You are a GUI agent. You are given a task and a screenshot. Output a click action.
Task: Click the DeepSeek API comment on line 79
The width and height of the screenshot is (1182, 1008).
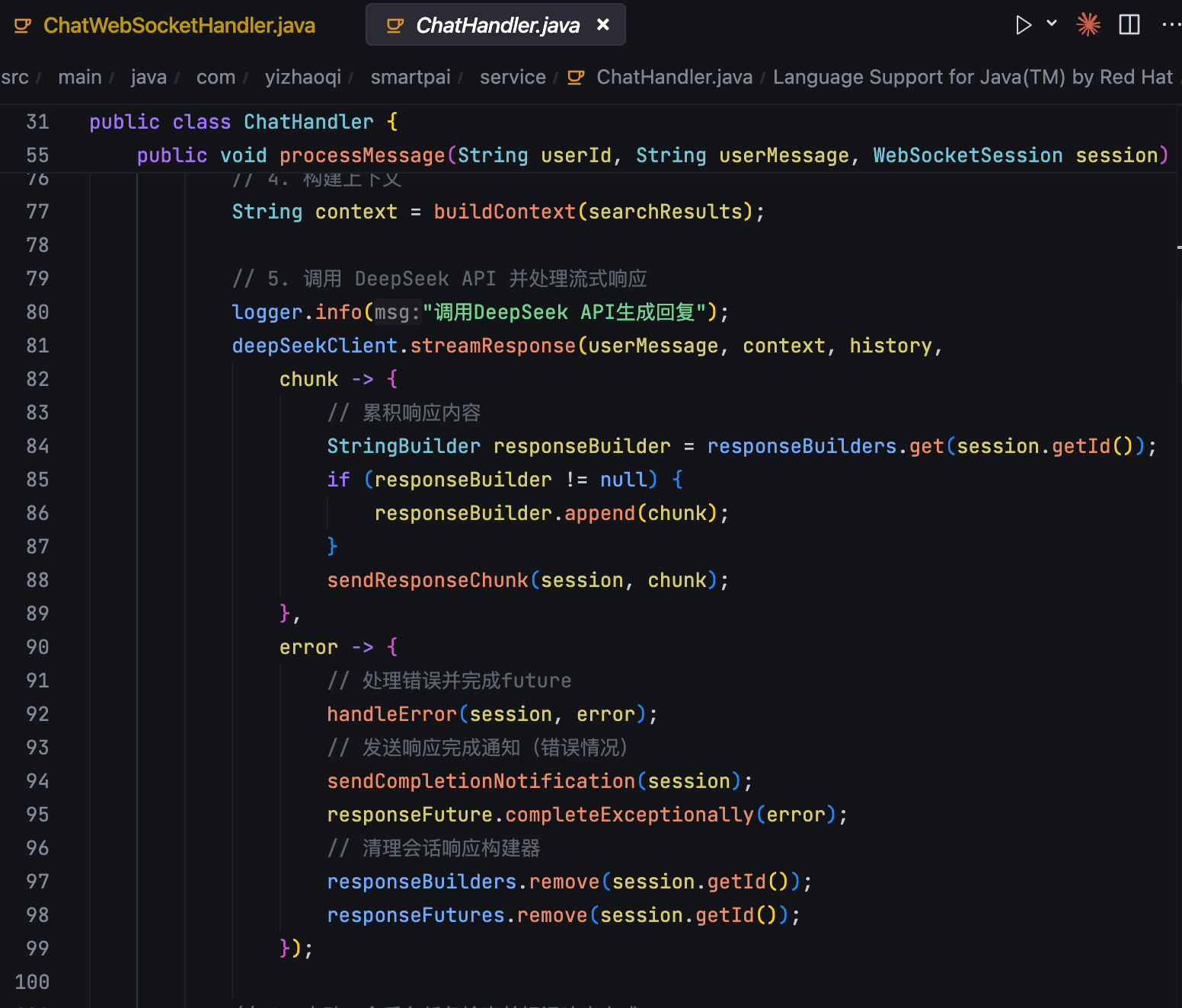(439, 279)
